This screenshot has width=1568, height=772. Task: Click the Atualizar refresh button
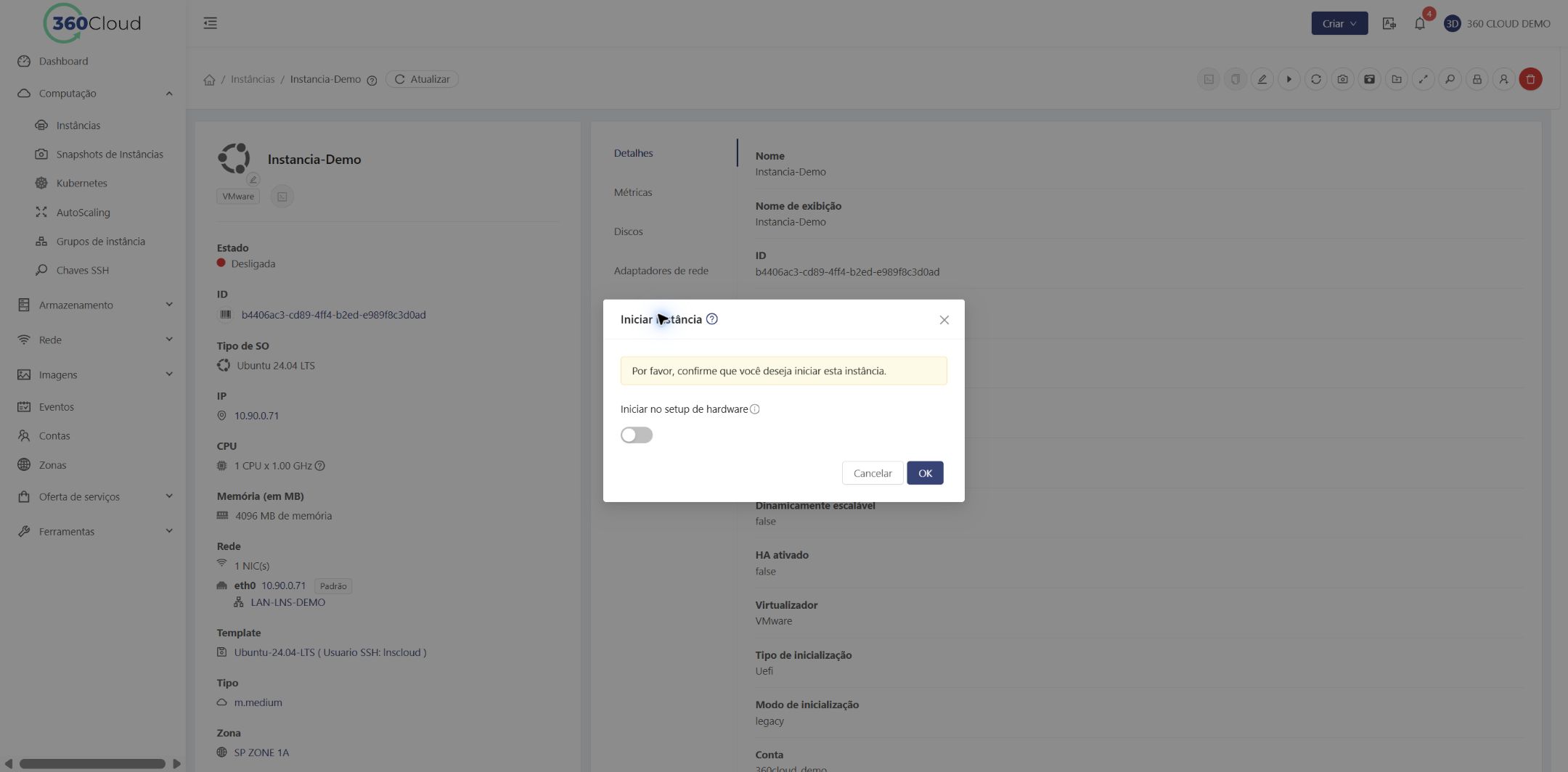(x=422, y=79)
